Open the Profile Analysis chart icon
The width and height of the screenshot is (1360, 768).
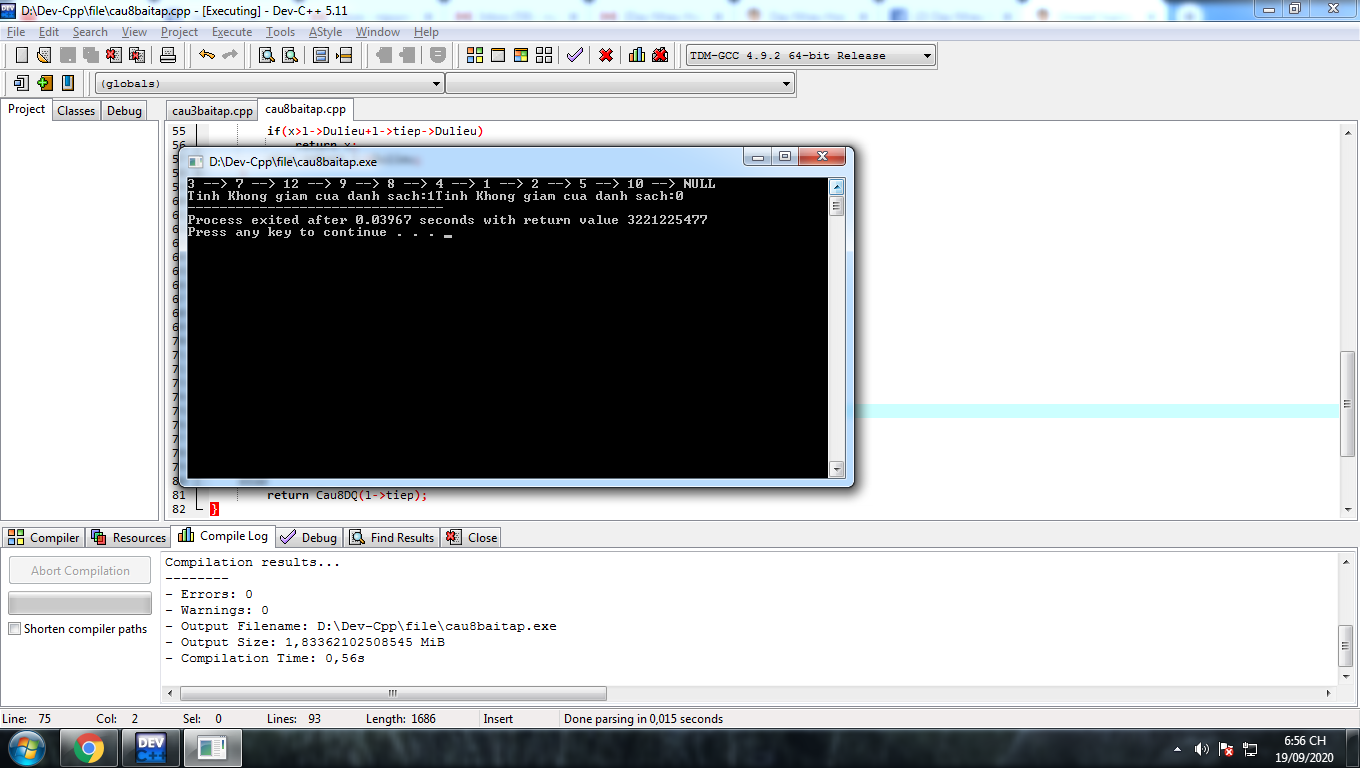637,55
